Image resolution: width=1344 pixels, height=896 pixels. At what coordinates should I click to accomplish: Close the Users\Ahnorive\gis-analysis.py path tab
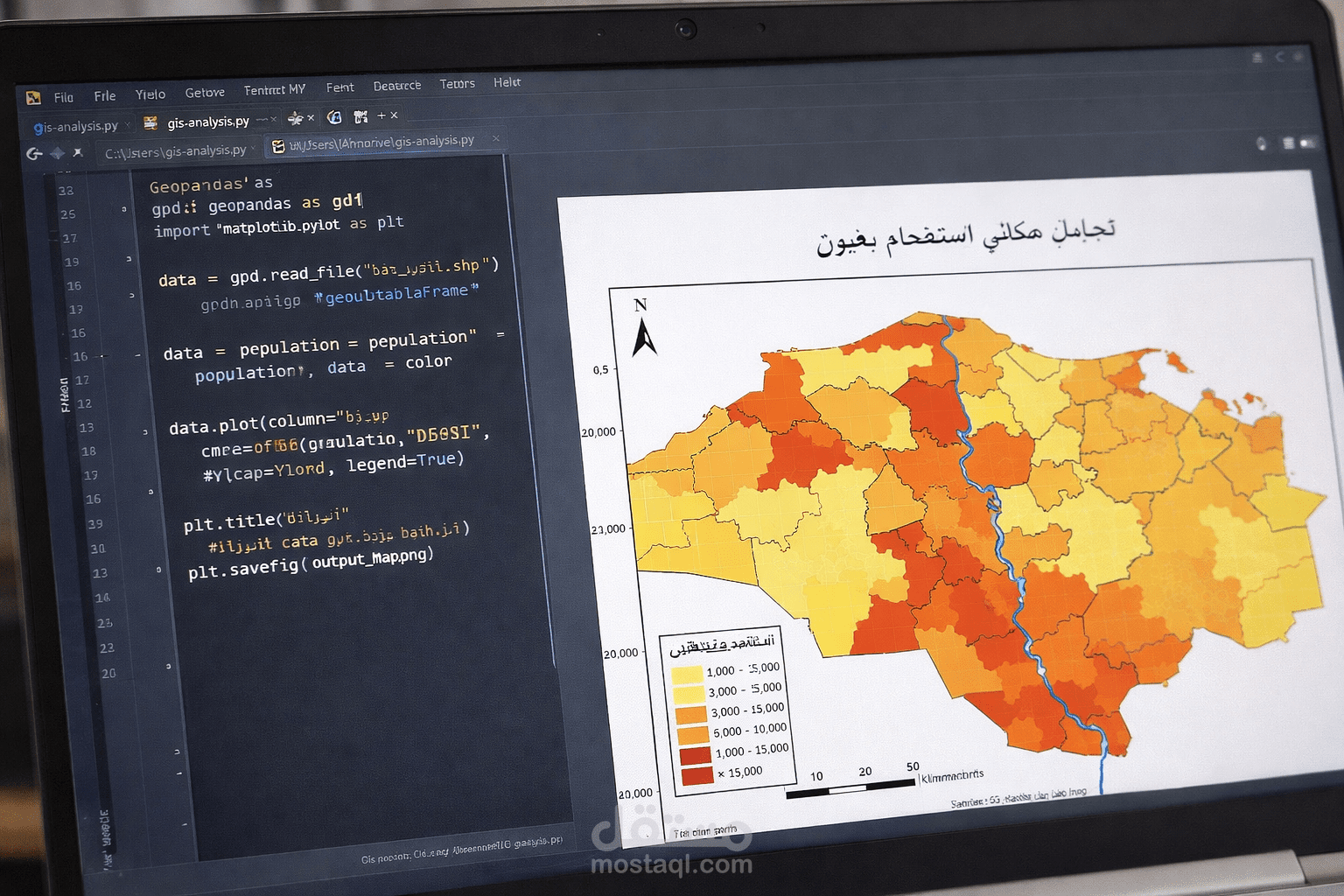[x=496, y=138]
